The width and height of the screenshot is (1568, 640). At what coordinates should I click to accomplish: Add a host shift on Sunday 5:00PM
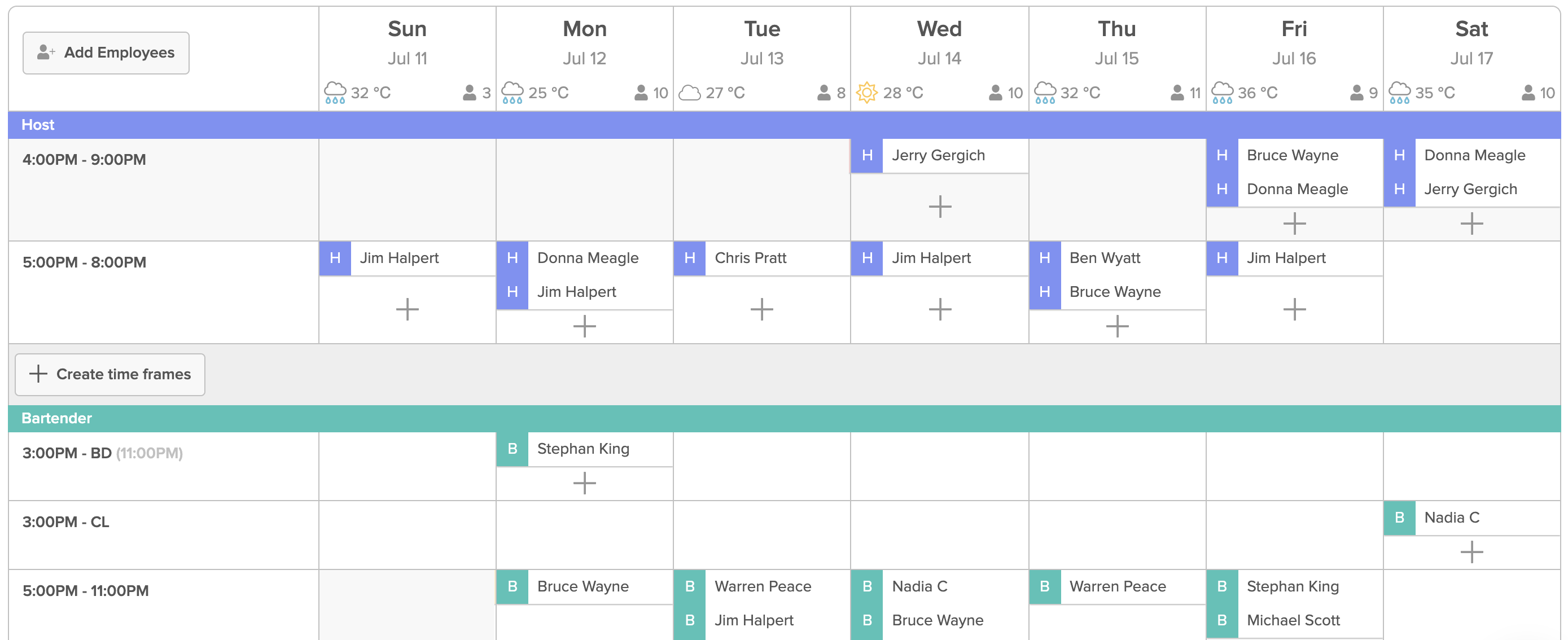(407, 309)
